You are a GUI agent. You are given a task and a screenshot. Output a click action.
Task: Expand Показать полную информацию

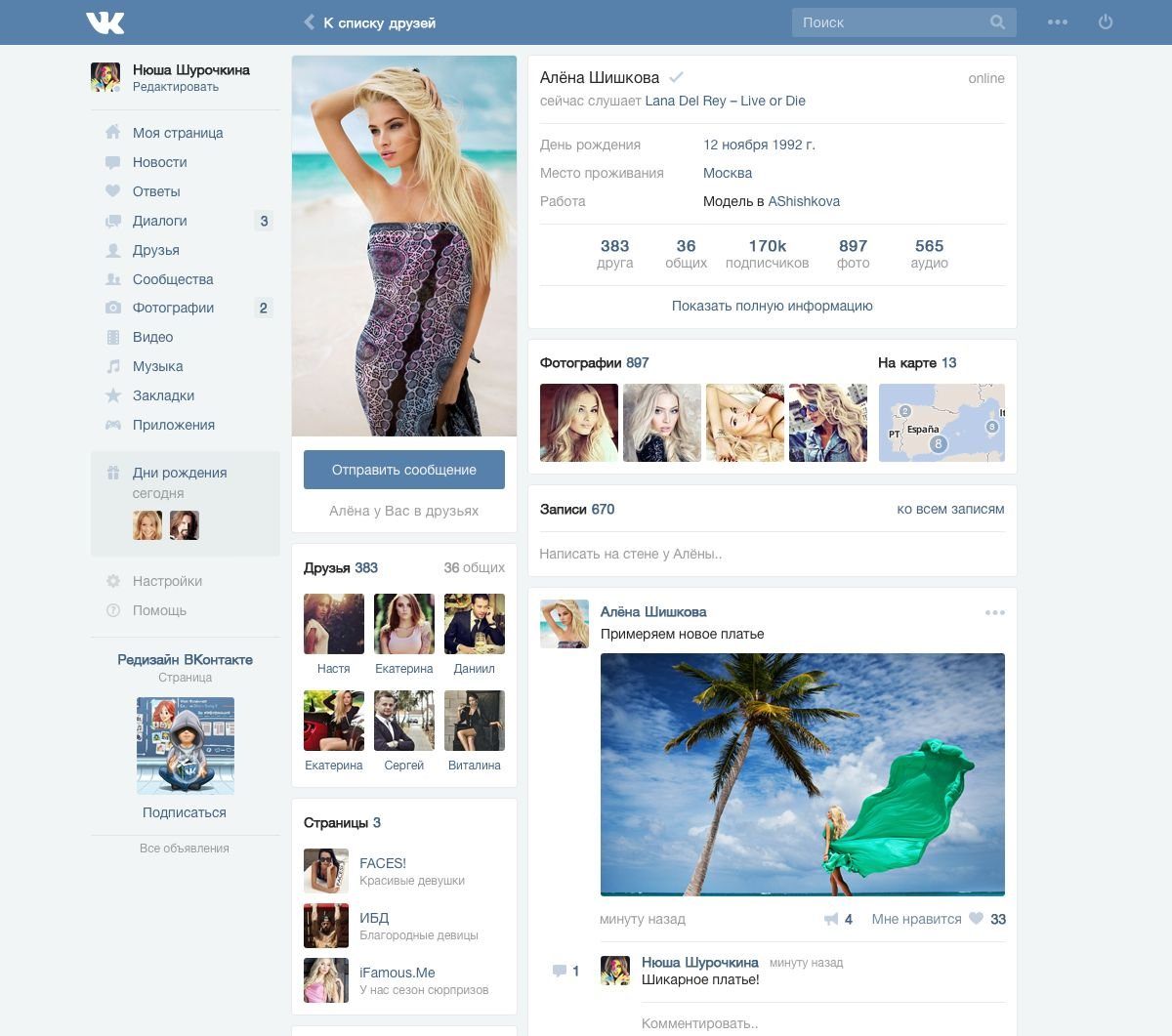tap(772, 306)
